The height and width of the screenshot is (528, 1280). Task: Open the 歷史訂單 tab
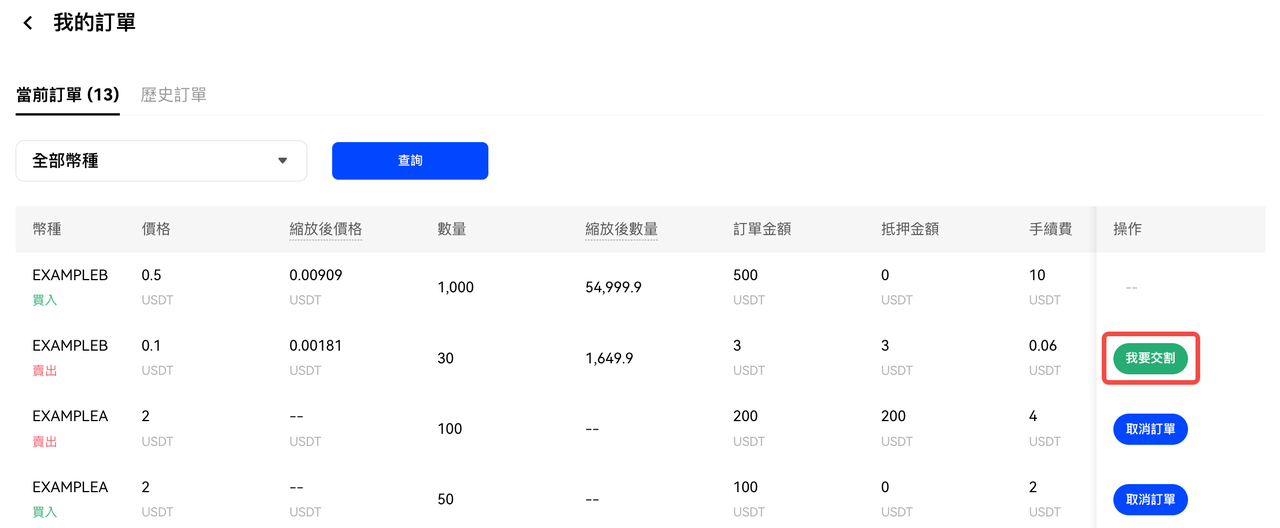click(x=174, y=95)
